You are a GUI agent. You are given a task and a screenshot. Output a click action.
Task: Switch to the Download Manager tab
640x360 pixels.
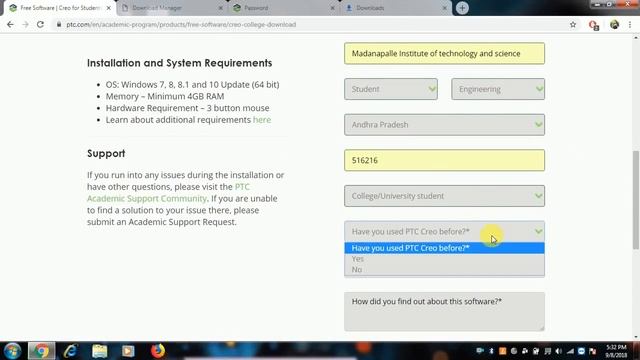click(x=171, y=8)
